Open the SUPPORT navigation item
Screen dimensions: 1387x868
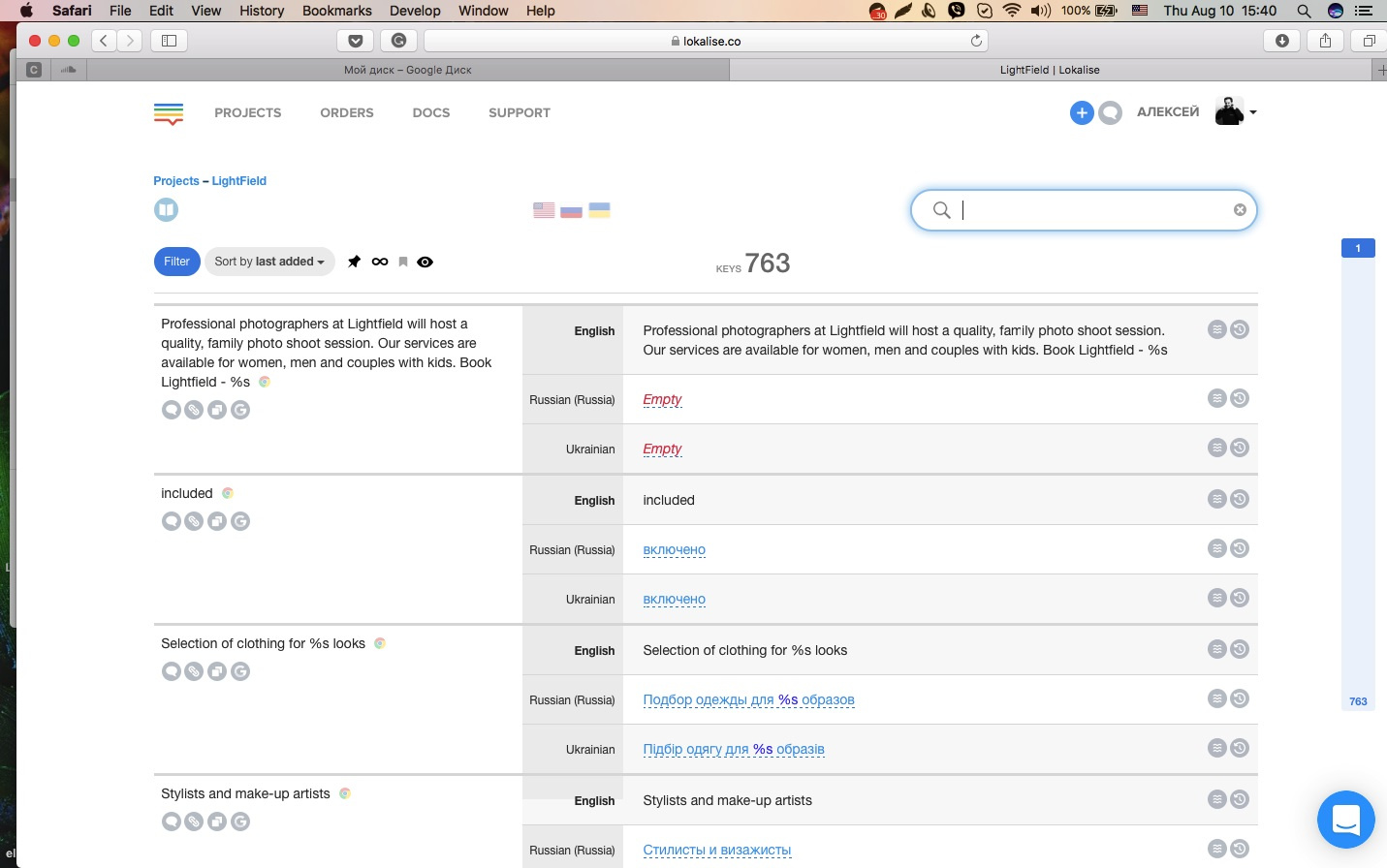pos(520,112)
